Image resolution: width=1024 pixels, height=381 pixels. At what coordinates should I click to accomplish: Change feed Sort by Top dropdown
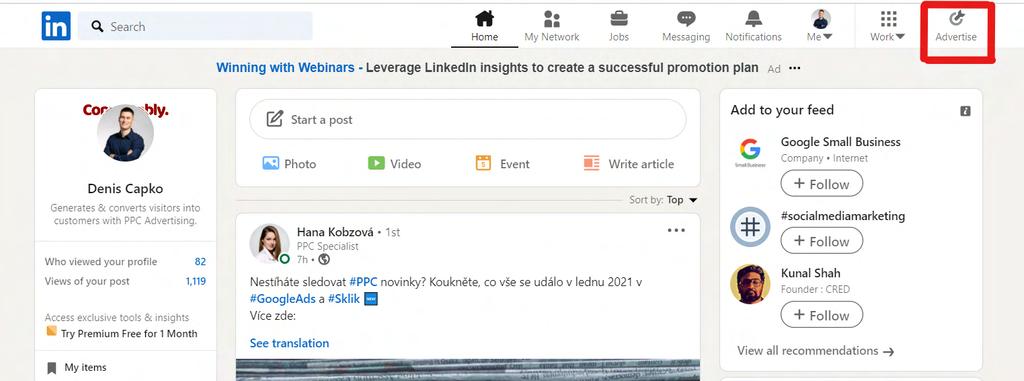tap(664, 200)
